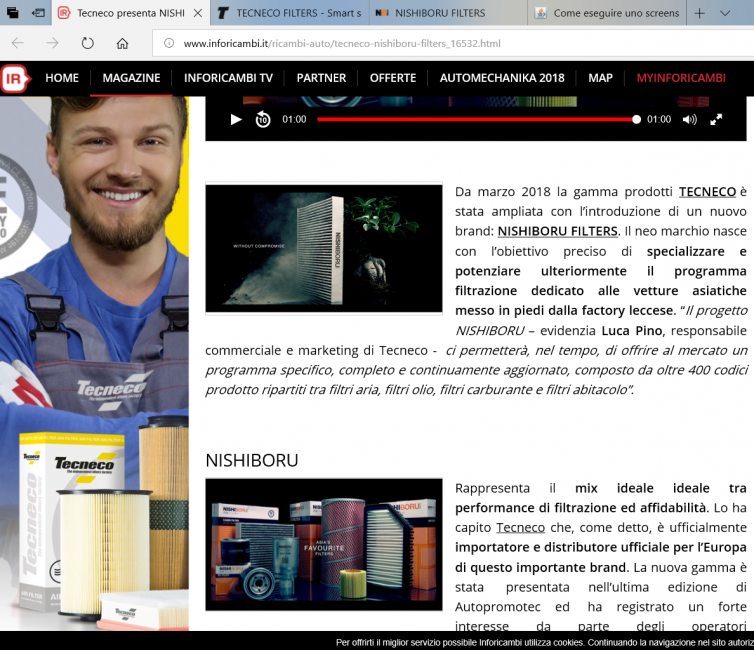The width and height of the screenshot is (754, 650).
Task: Click the NISHIBORU section heading
Action: click(x=251, y=461)
